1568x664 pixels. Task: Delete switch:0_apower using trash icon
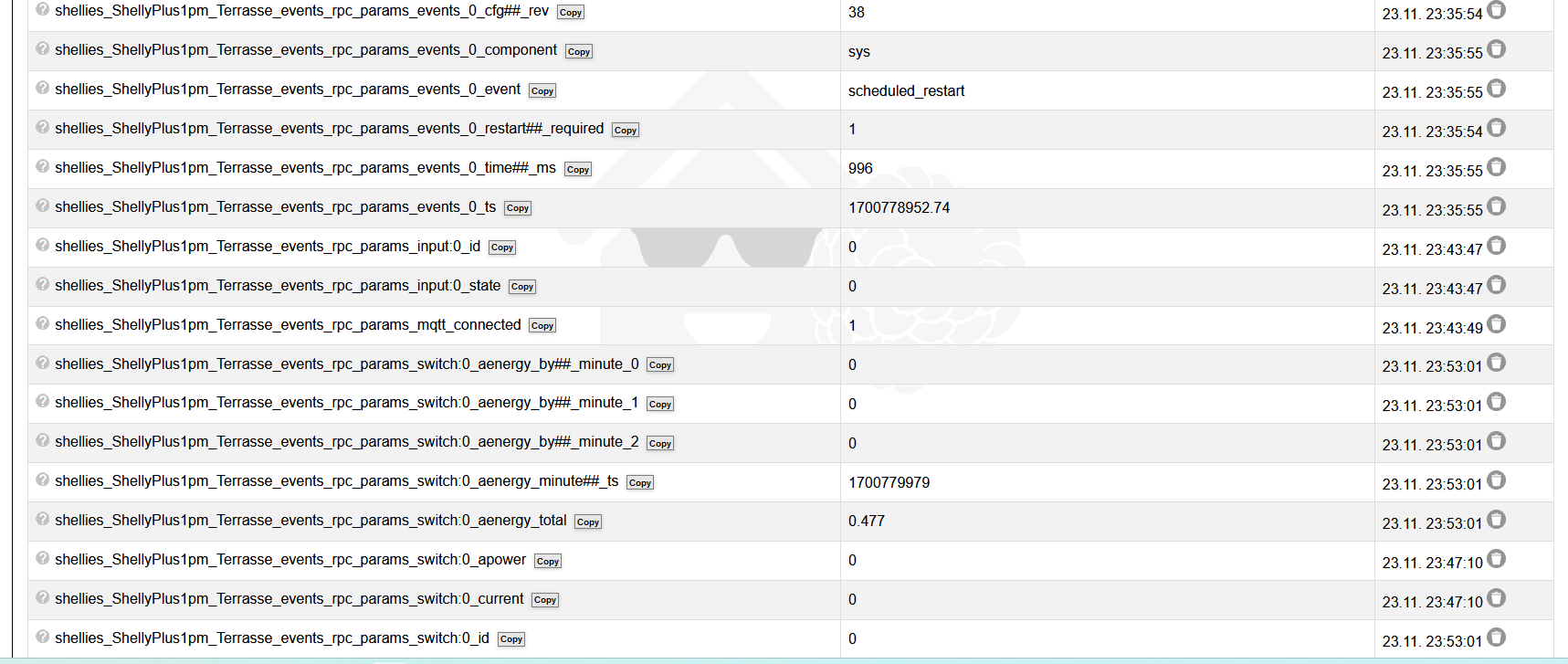1496,559
